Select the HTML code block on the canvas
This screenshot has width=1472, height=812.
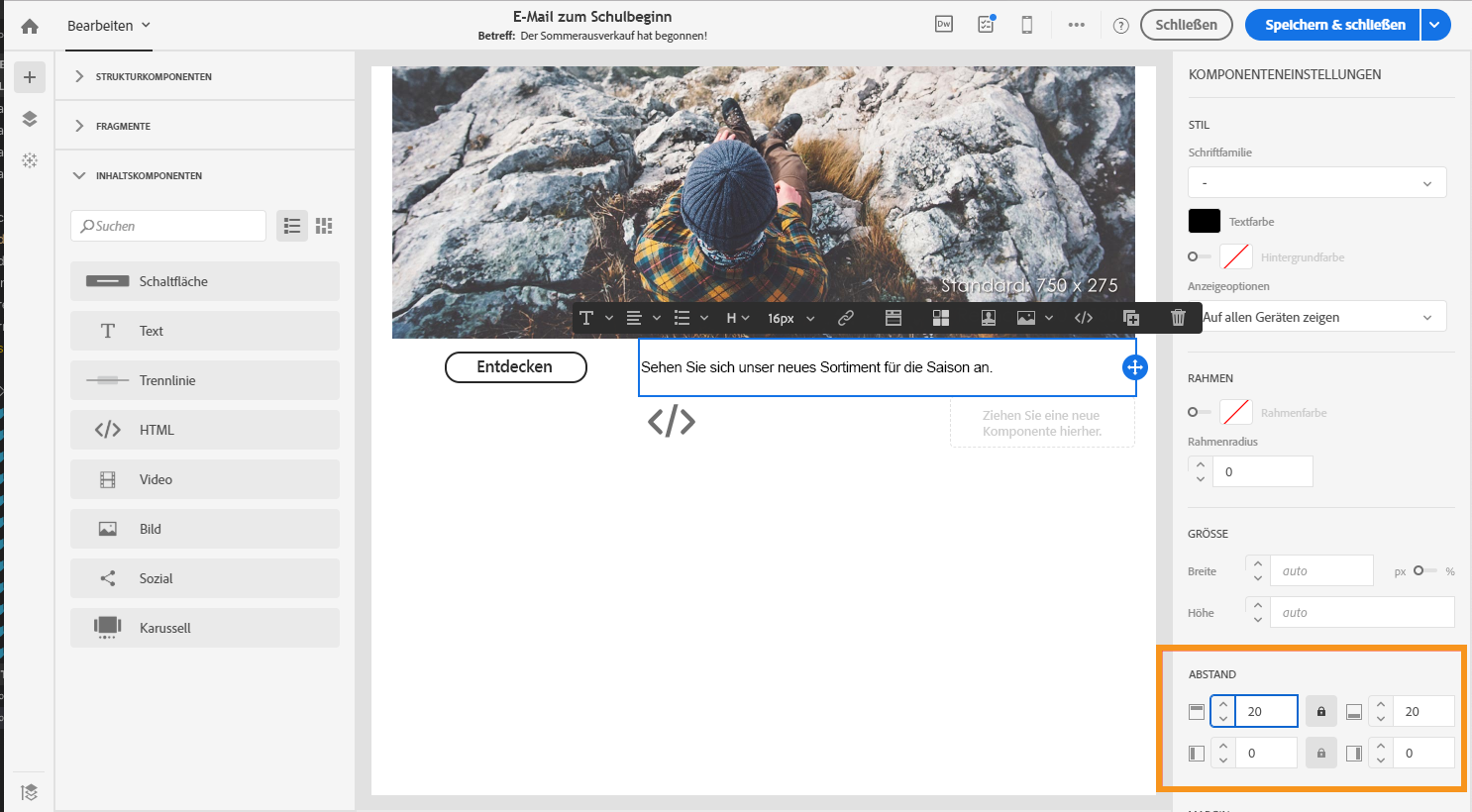coord(672,421)
